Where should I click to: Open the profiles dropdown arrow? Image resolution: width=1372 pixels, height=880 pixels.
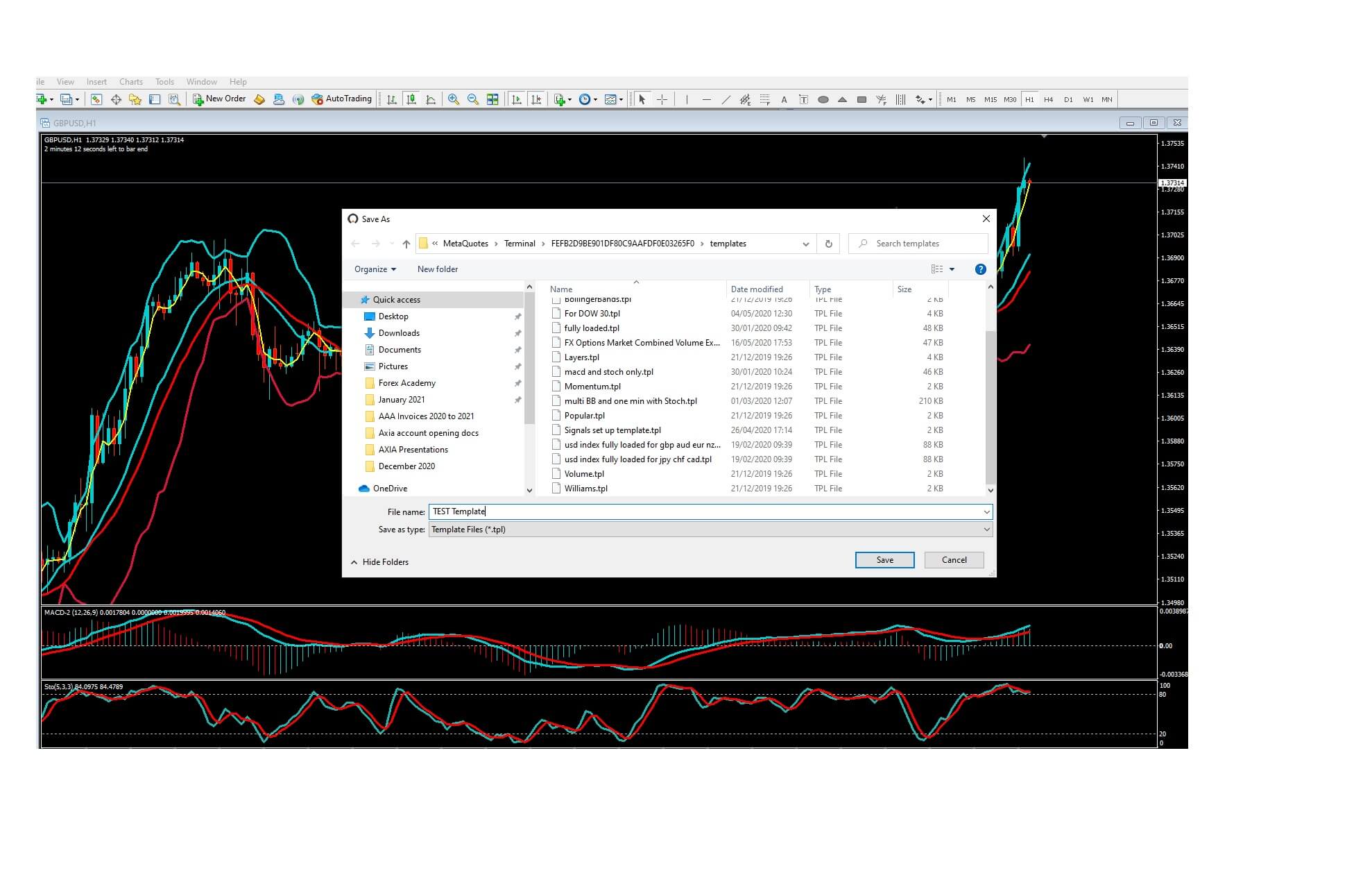[77, 99]
